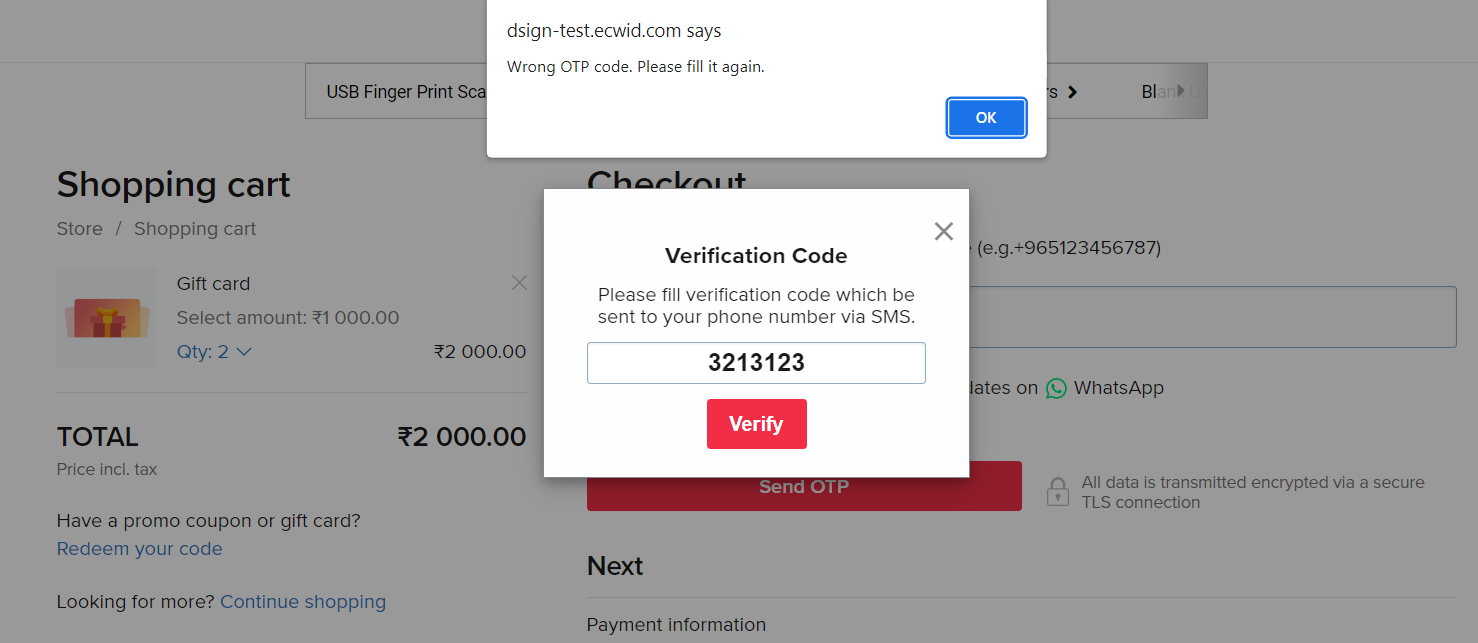The height and width of the screenshot is (643, 1478).
Task: Open the USB Finger Print Scanner category
Action: point(406,92)
